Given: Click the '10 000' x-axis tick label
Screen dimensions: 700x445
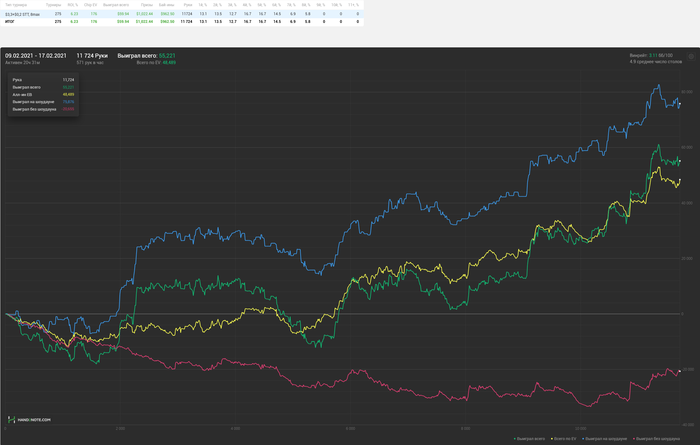Looking at the screenshot, I should 580,428.
